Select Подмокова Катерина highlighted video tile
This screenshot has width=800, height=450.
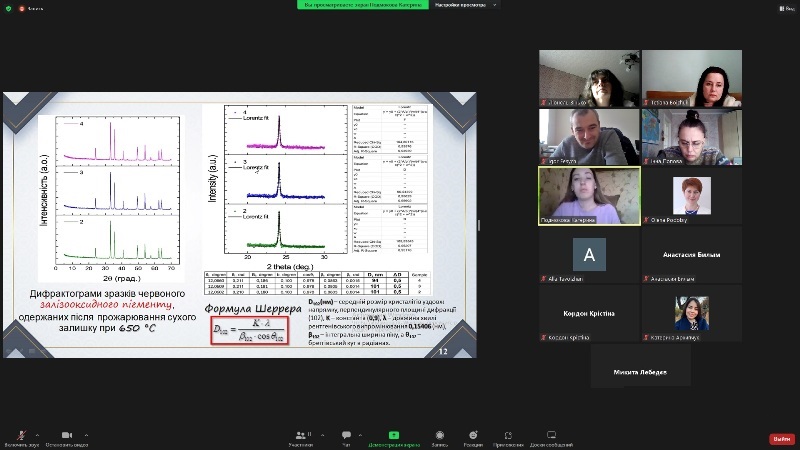click(x=589, y=195)
